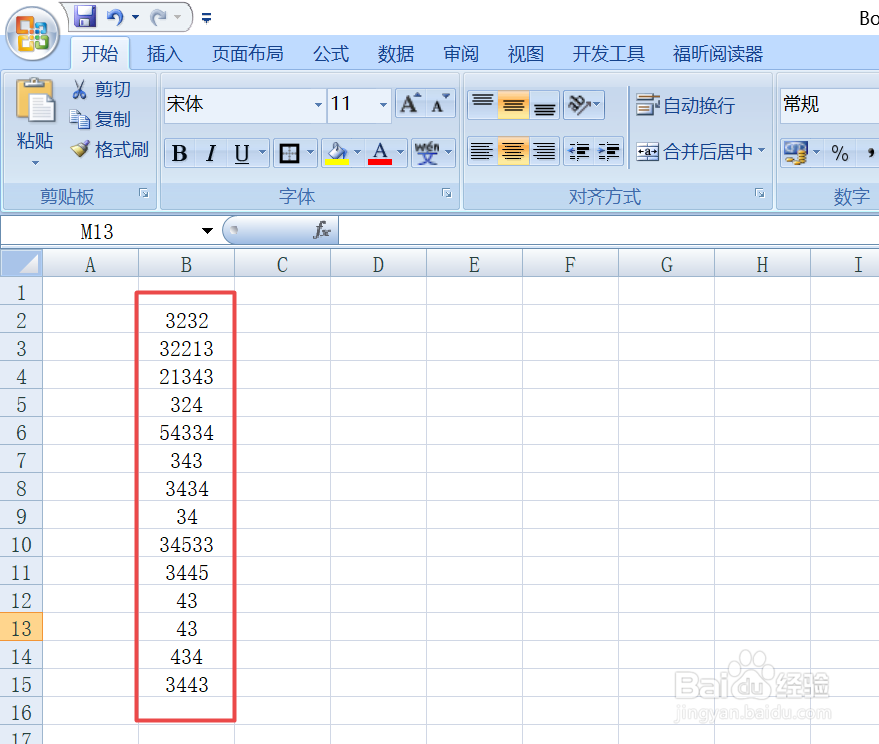
Task: Click the Office button orb
Action: 32,34
